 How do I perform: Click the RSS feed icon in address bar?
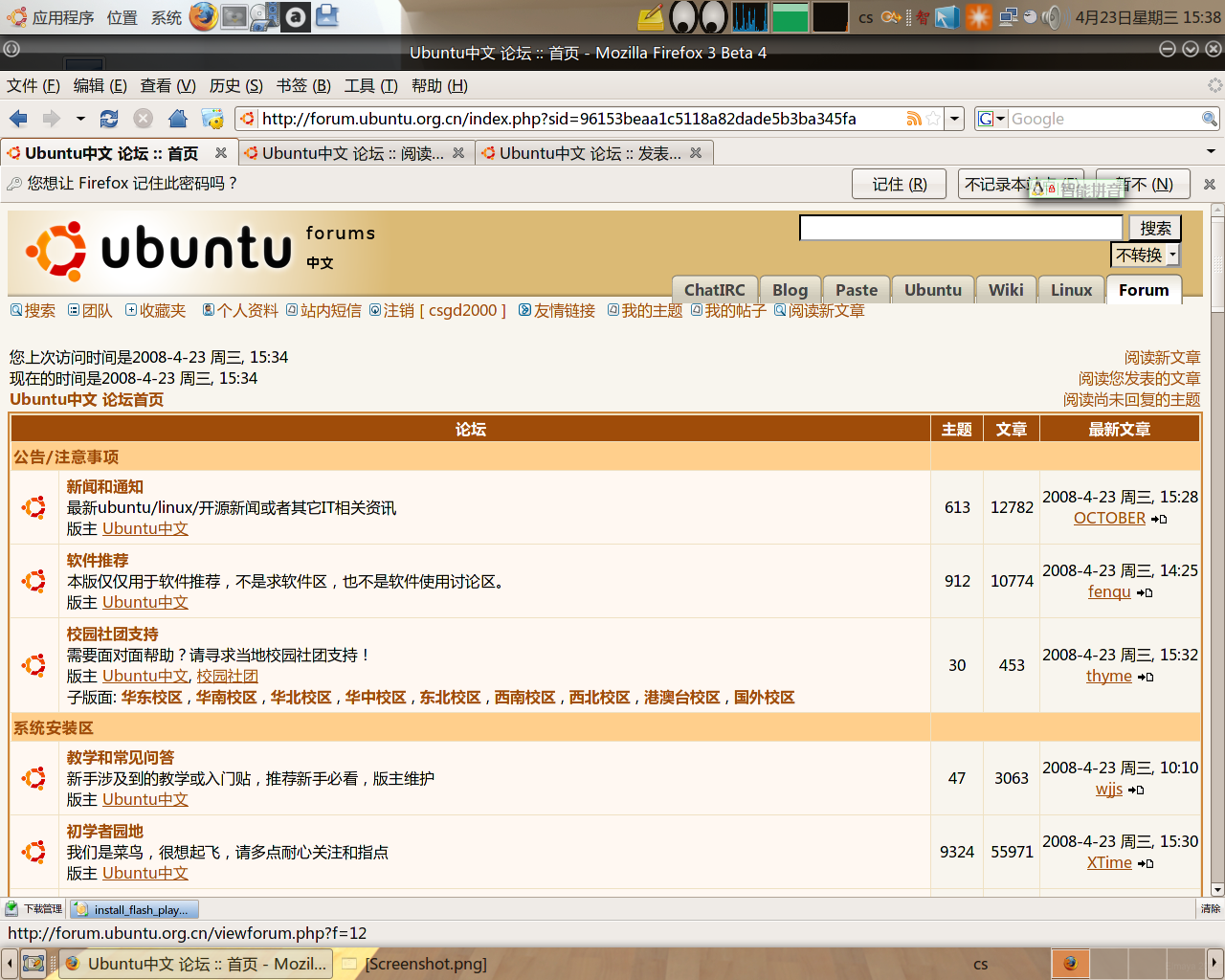tap(914, 119)
